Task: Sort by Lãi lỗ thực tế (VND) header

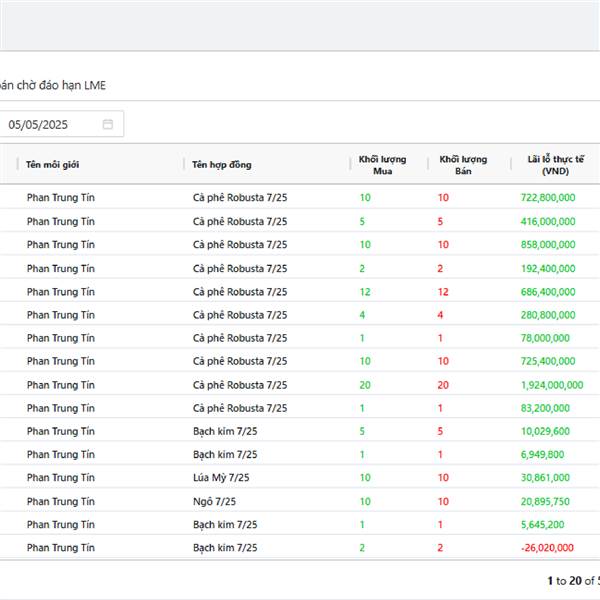Action: (x=555, y=165)
